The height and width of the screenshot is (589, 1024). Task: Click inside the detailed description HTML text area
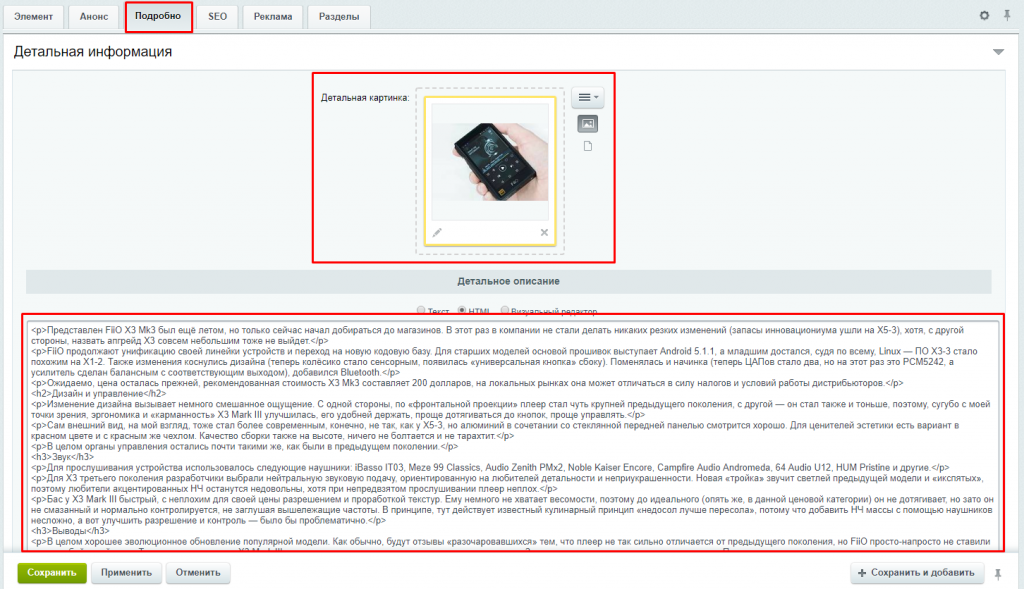[511, 436]
